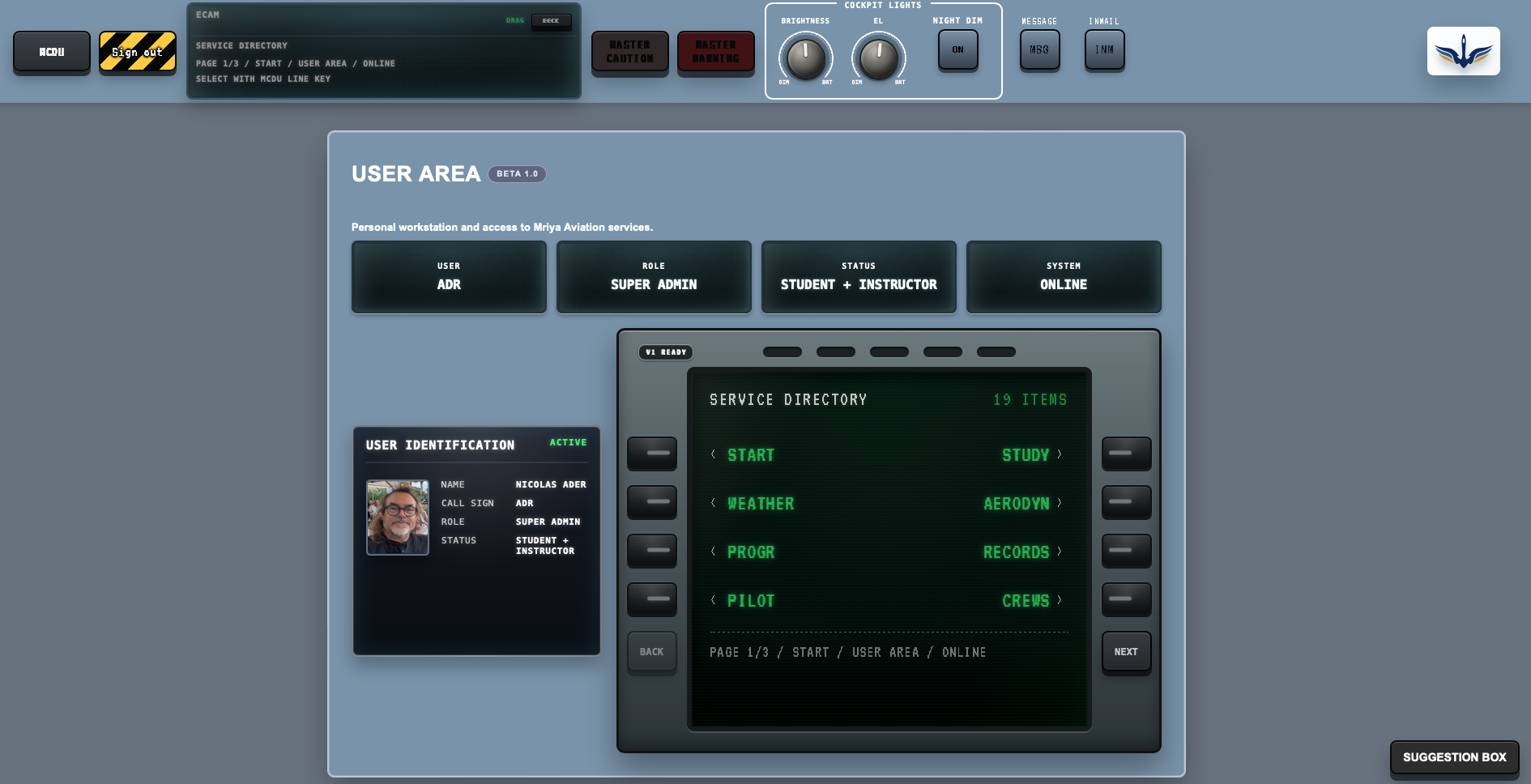The height and width of the screenshot is (784, 1531).
Task: Toggle the Master Warning light
Action: click(x=716, y=52)
